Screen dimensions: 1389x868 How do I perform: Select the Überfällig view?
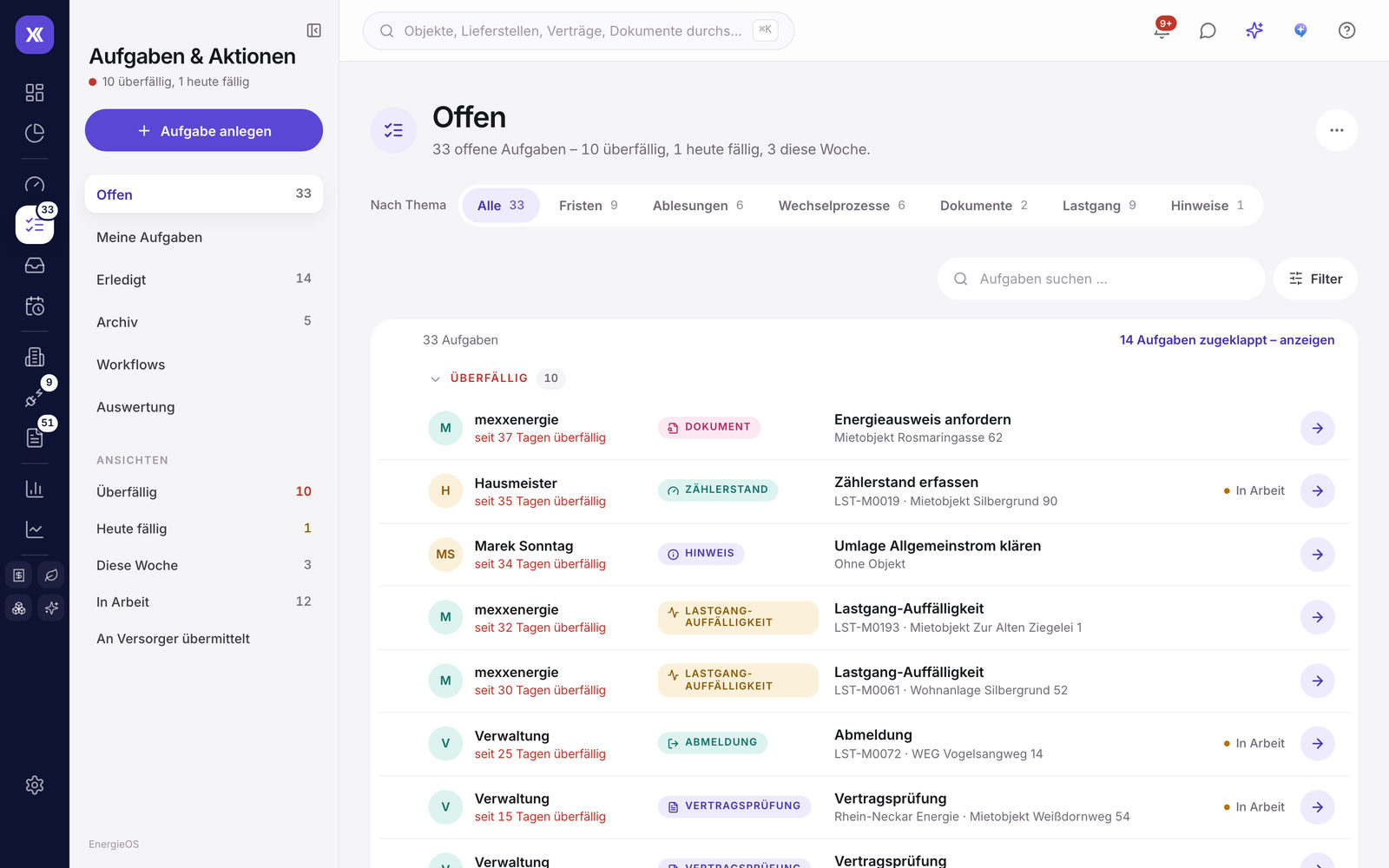click(204, 491)
